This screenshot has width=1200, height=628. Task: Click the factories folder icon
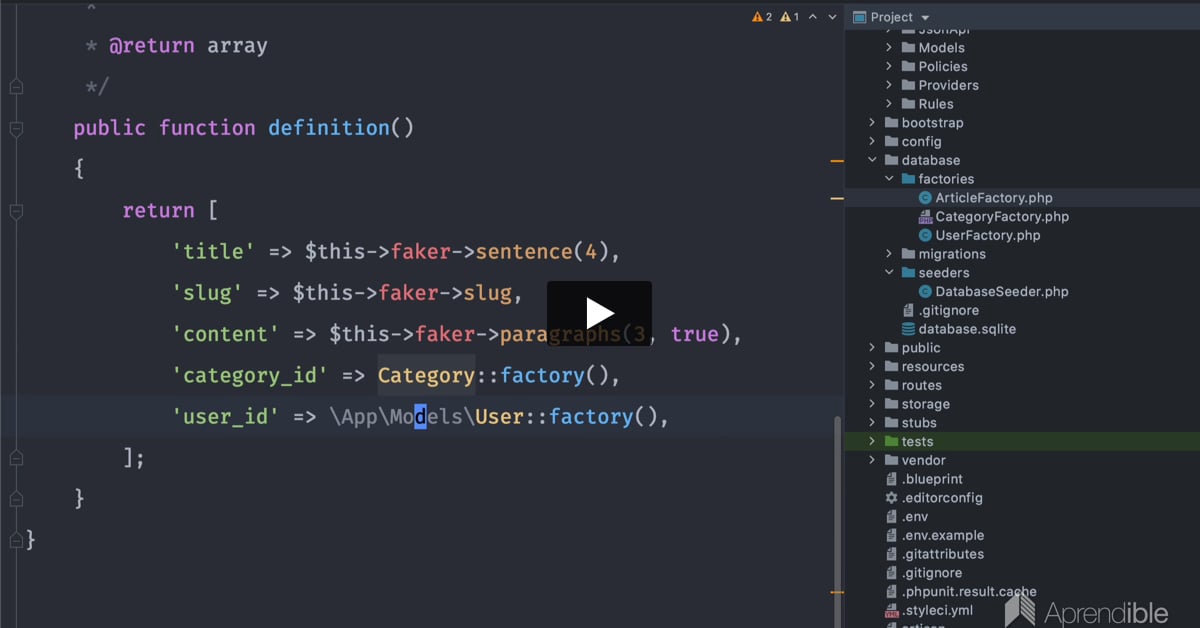[x=908, y=179]
